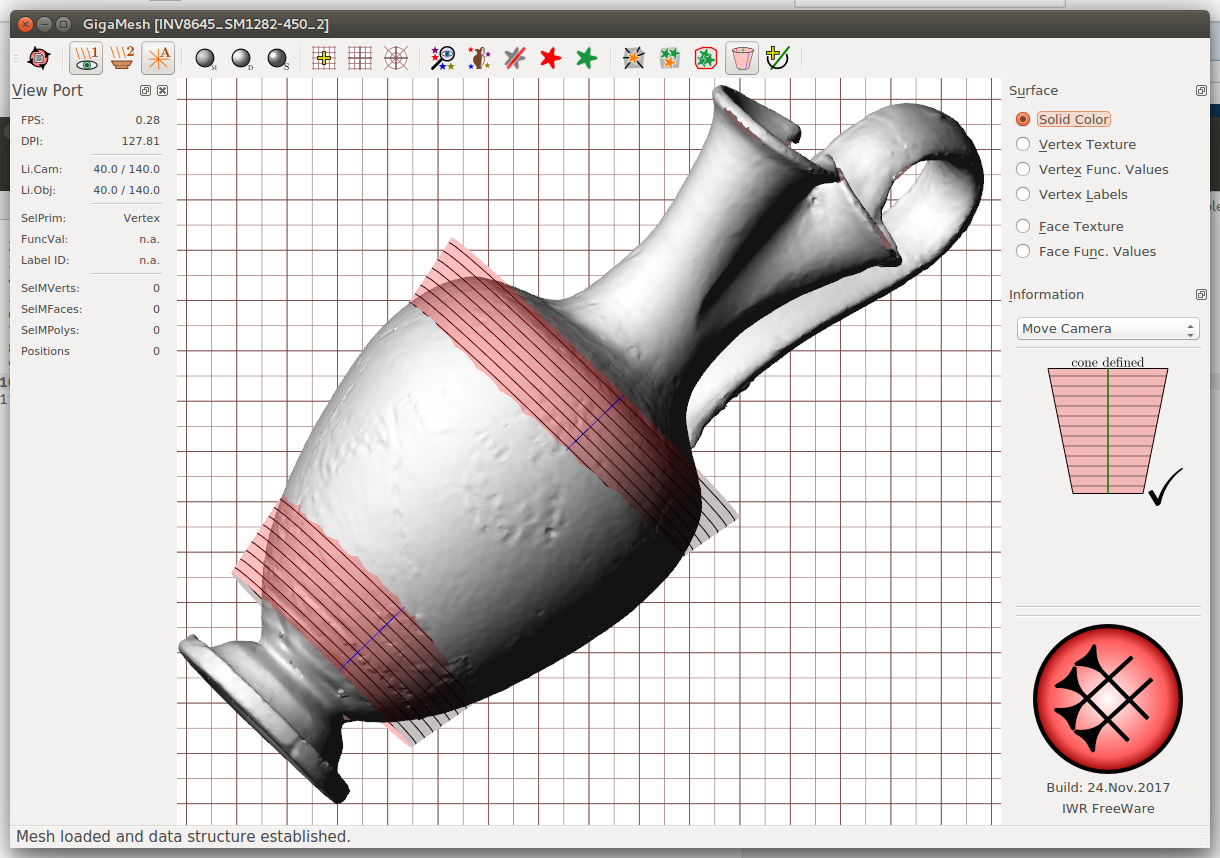Toggle the ambient light A toolbar icon

pyautogui.click(x=158, y=59)
